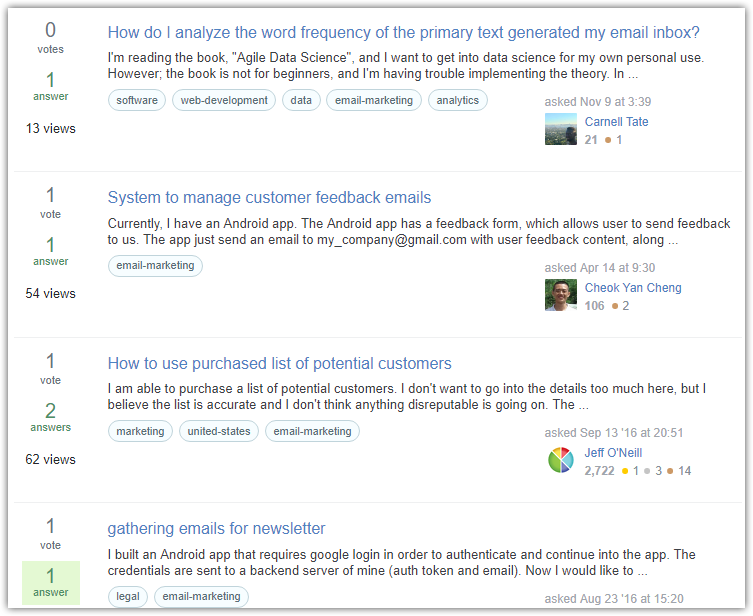Open 'How to use purchased list' question
Screen dimensions: 753x616
(x=279, y=363)
